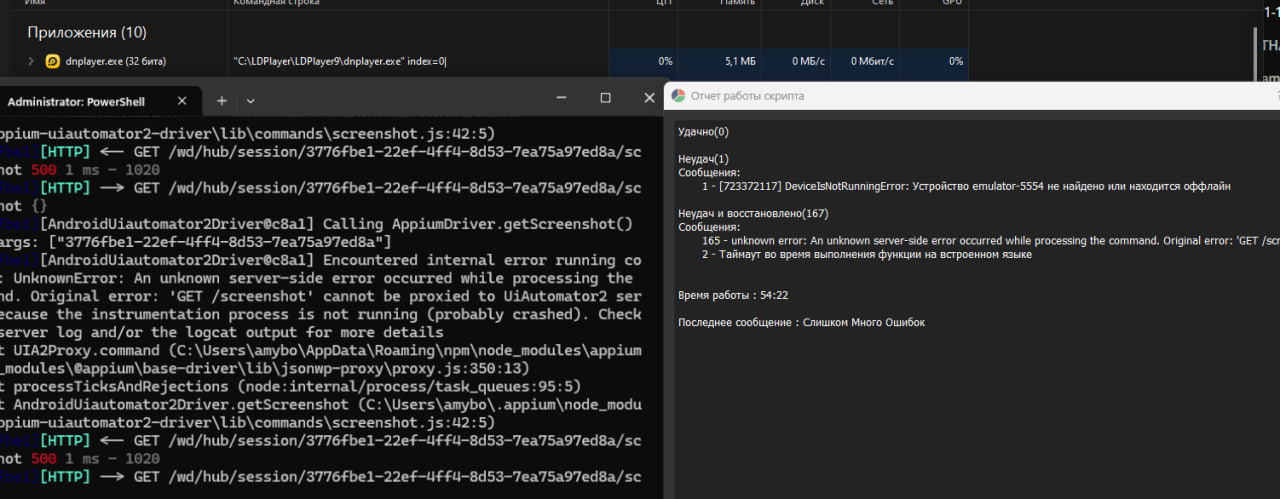Click the dnplayer.exe yellow app icon
This screenshot has width=1280, height=499.
[x=52, y=61]
